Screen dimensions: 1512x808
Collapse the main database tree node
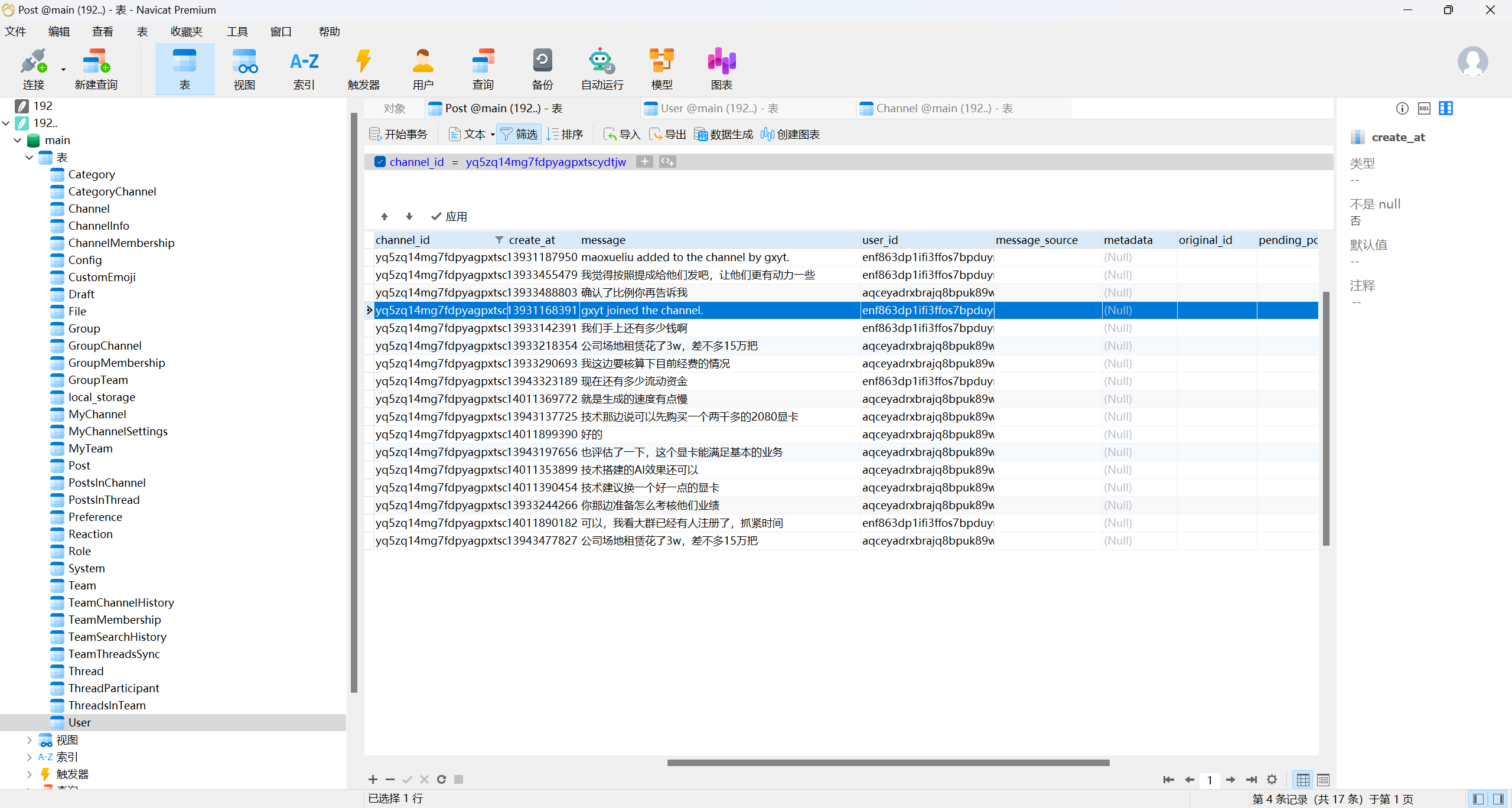17,140
